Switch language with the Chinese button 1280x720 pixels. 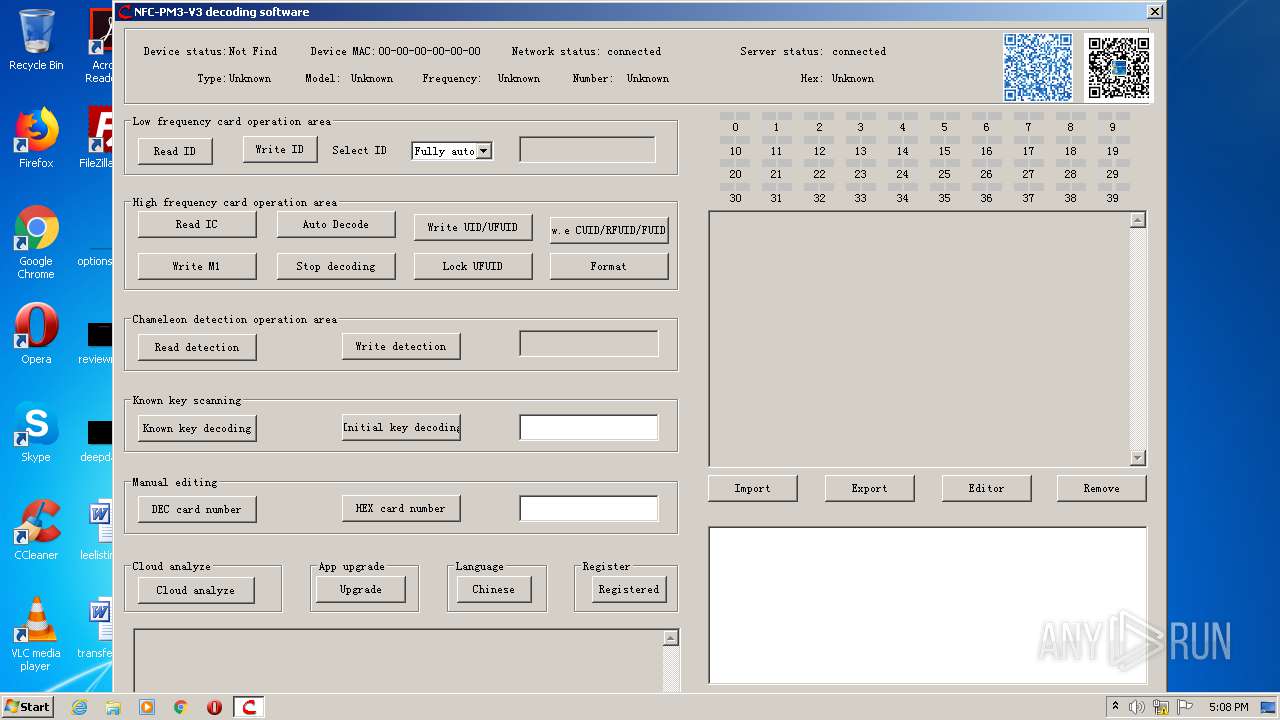point(494,589)
